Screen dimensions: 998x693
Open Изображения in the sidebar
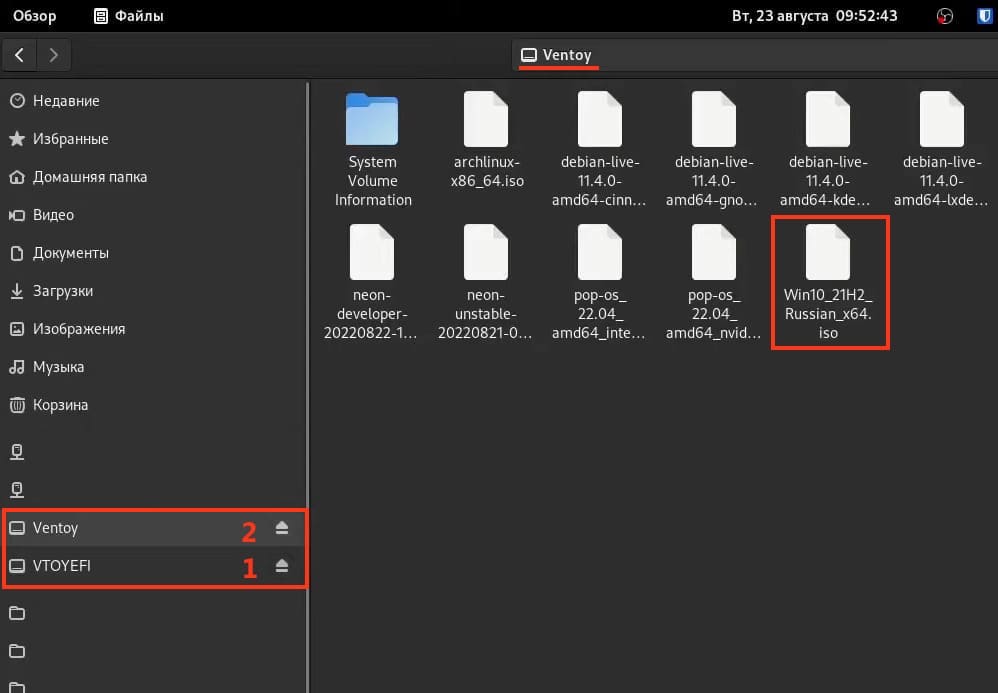click(x=153, y=329)
